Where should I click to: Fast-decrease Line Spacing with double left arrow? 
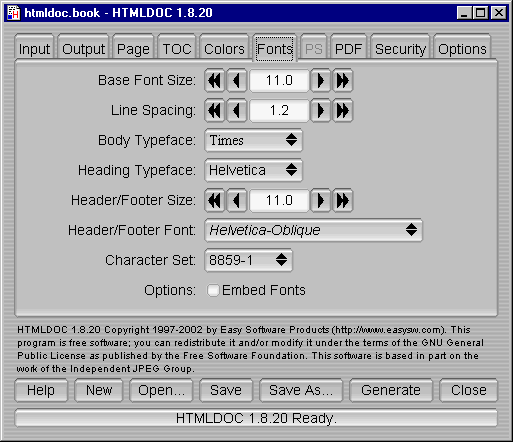(215, 110)
